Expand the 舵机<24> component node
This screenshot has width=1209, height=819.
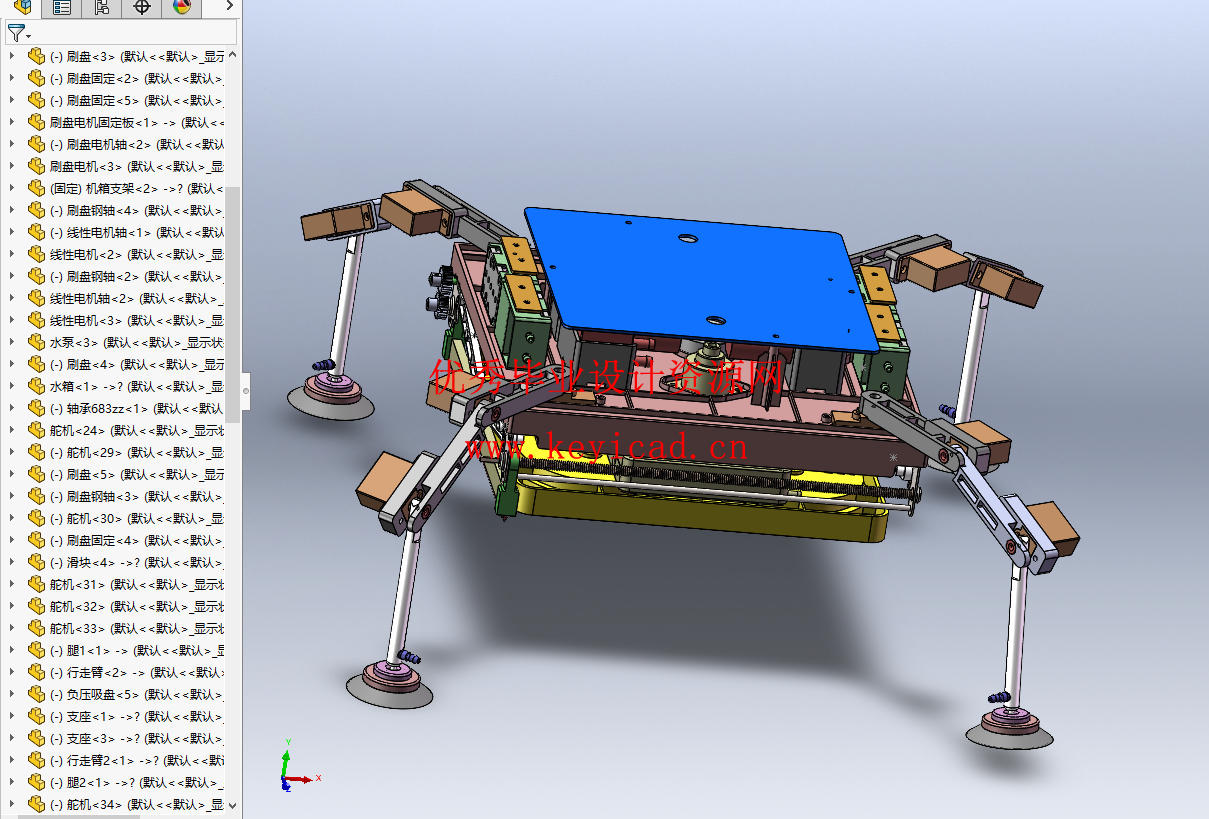12,430
